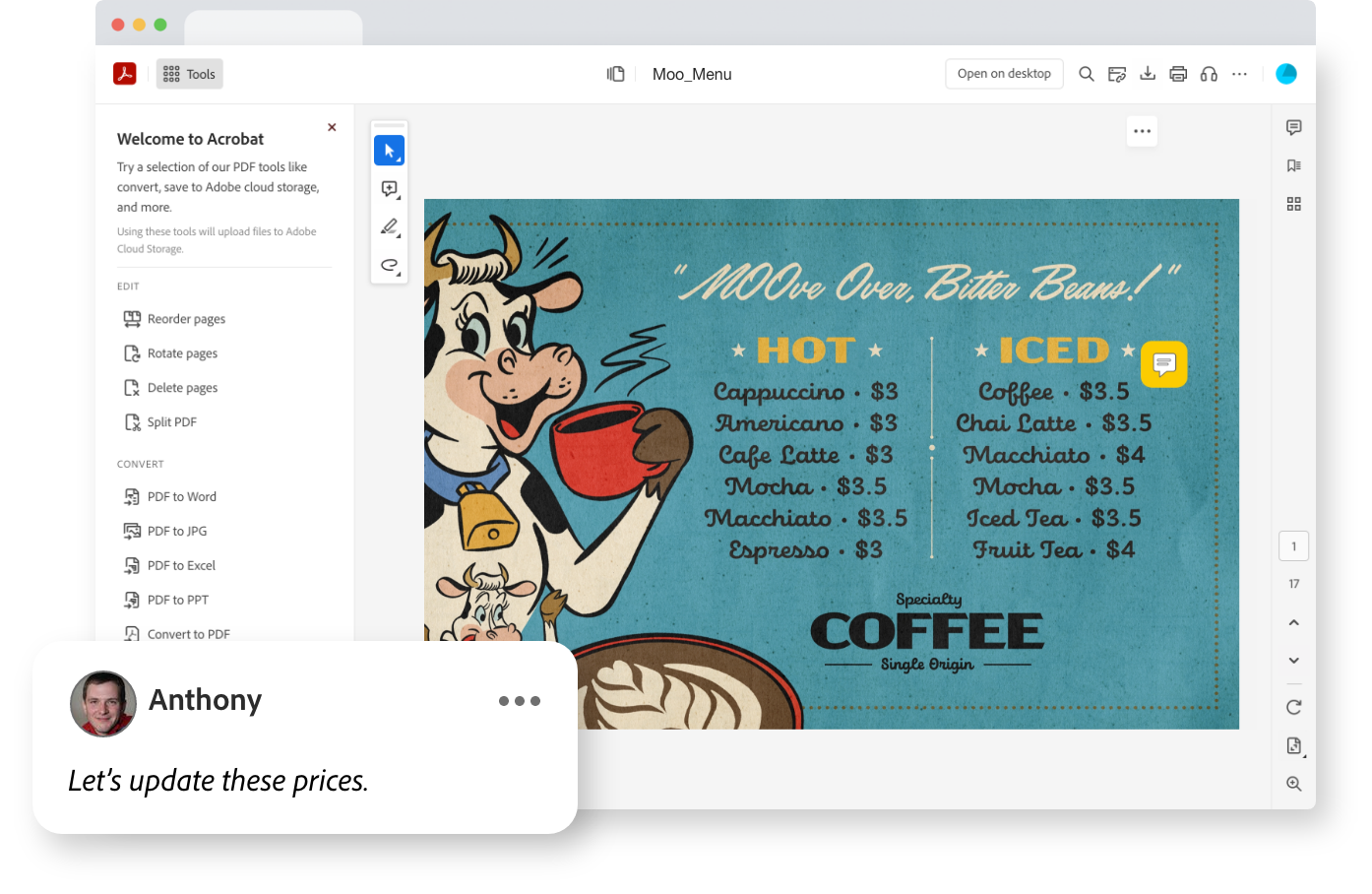Image resolution: width=1372 pixels, height=894 pixels.
Task: Click the commenter name 'Anthony'
Action: 206,700
